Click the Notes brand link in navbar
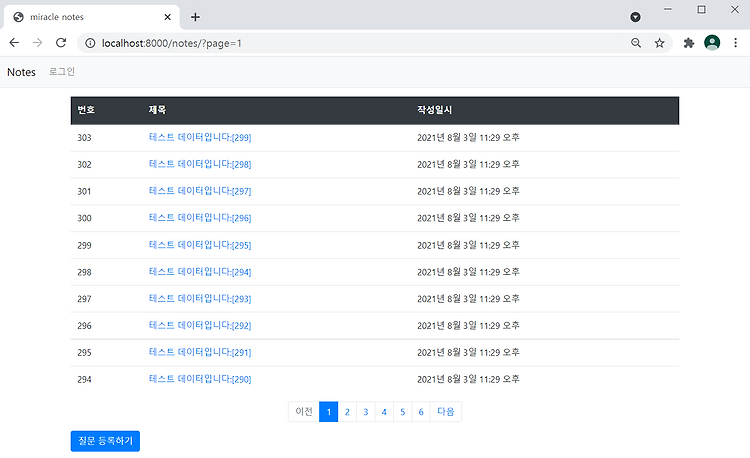This screenshot has height=458, width=750. 22,72
